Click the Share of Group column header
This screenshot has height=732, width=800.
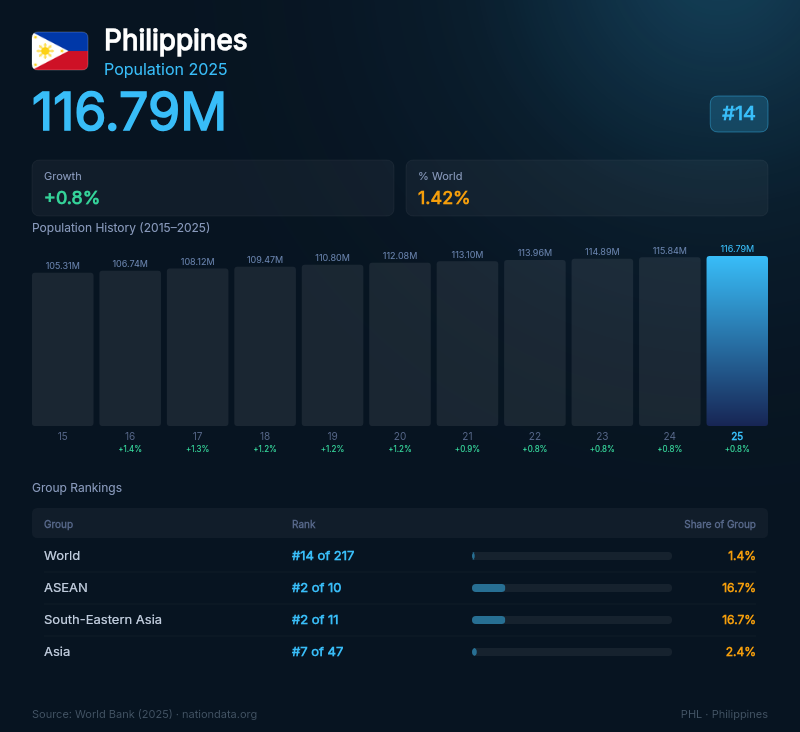click(720, 524)
